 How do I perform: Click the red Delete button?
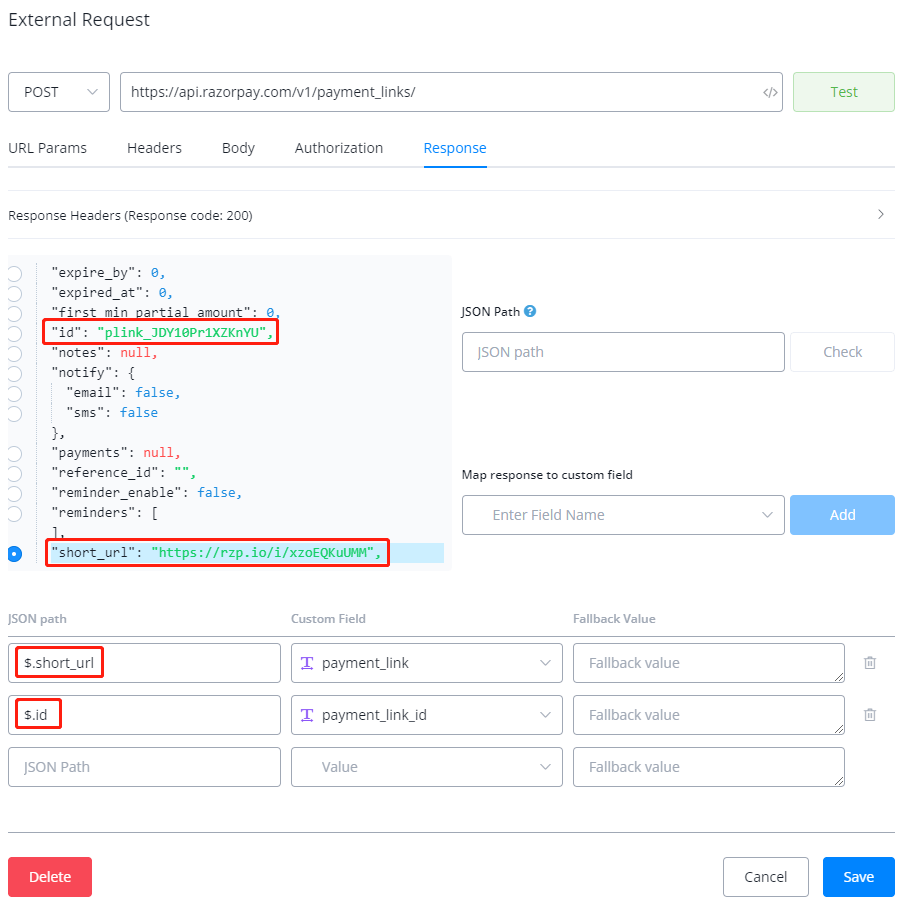[50, 877]
